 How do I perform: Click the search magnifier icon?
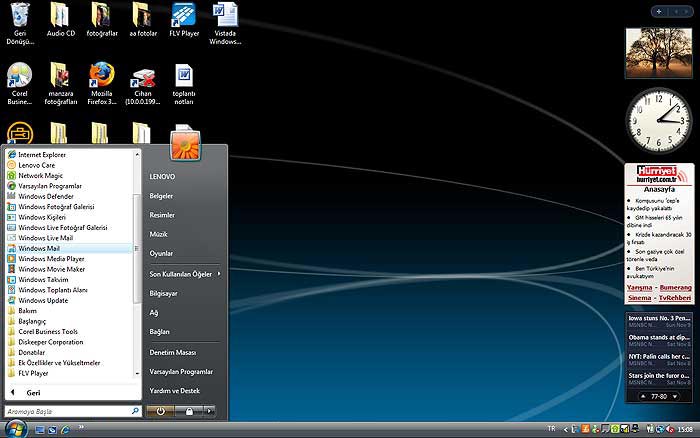(135, 411)
